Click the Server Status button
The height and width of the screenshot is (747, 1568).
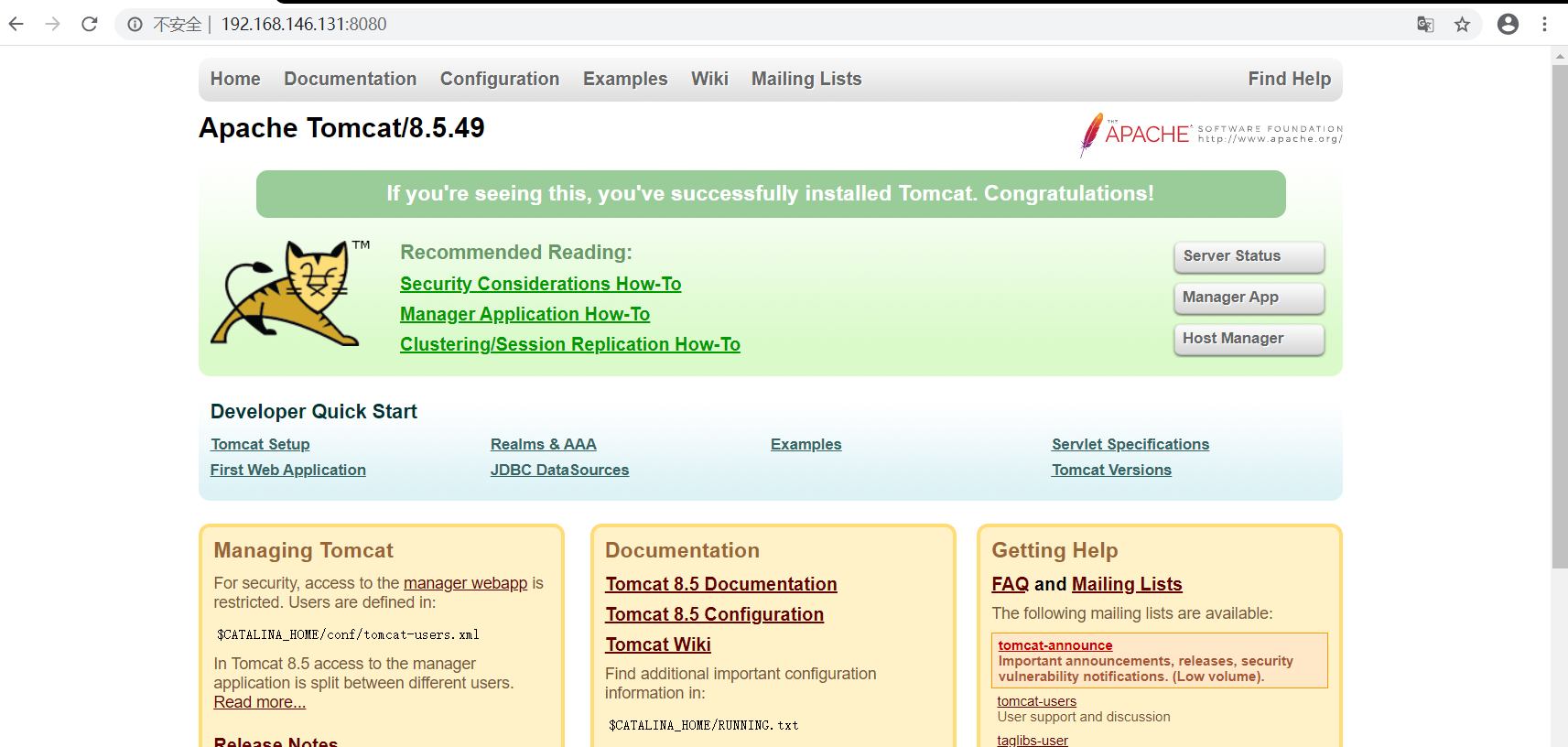click(1249, 256)
